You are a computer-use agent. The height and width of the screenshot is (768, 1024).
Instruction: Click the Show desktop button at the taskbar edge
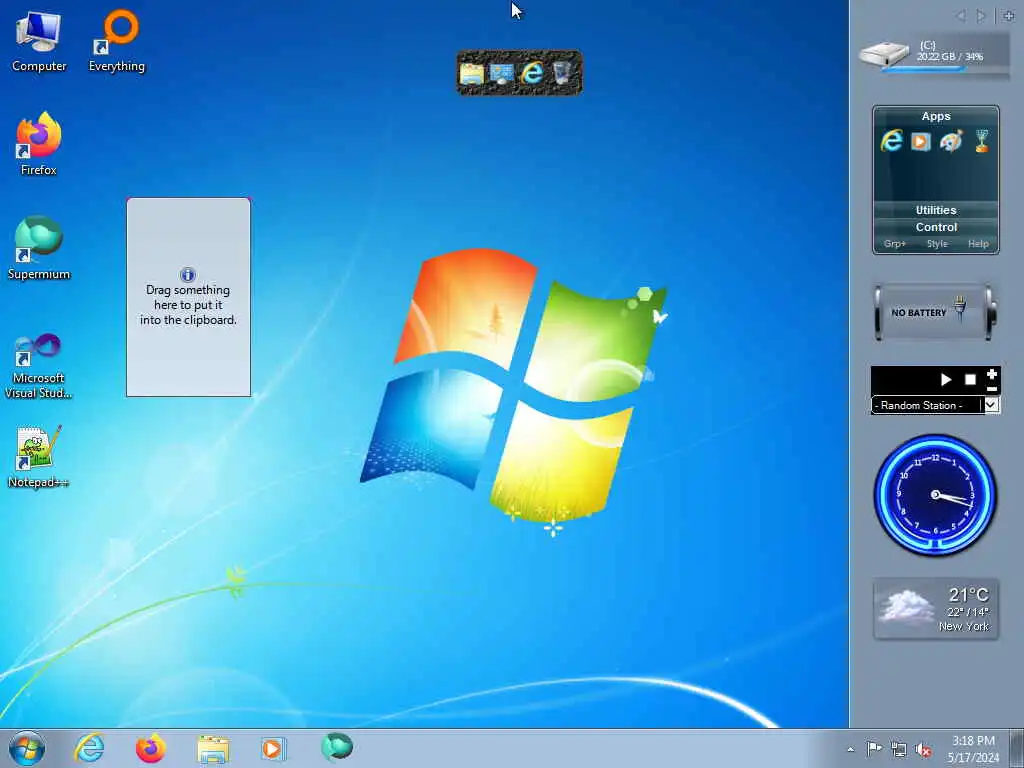point(1017,748)
